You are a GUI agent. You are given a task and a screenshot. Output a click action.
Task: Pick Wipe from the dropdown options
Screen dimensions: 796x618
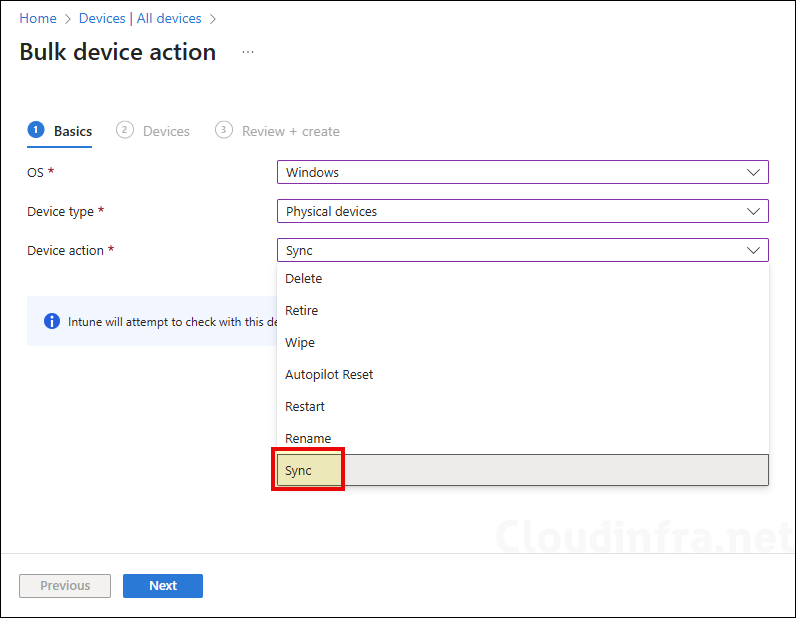[x=300, y=343]
